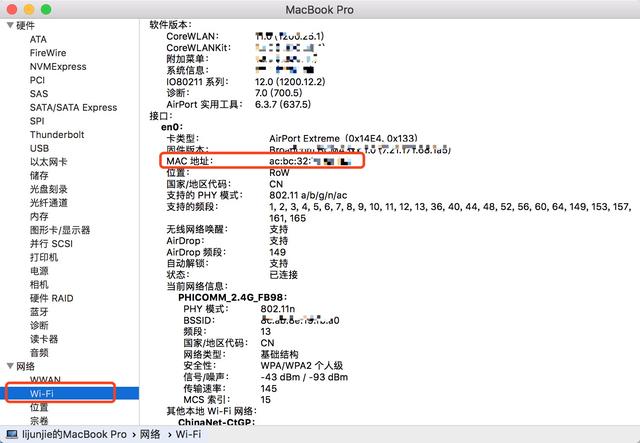
Task: Click the PHICOMM_2.4G_FB98 network name
Action: point(233,297)
